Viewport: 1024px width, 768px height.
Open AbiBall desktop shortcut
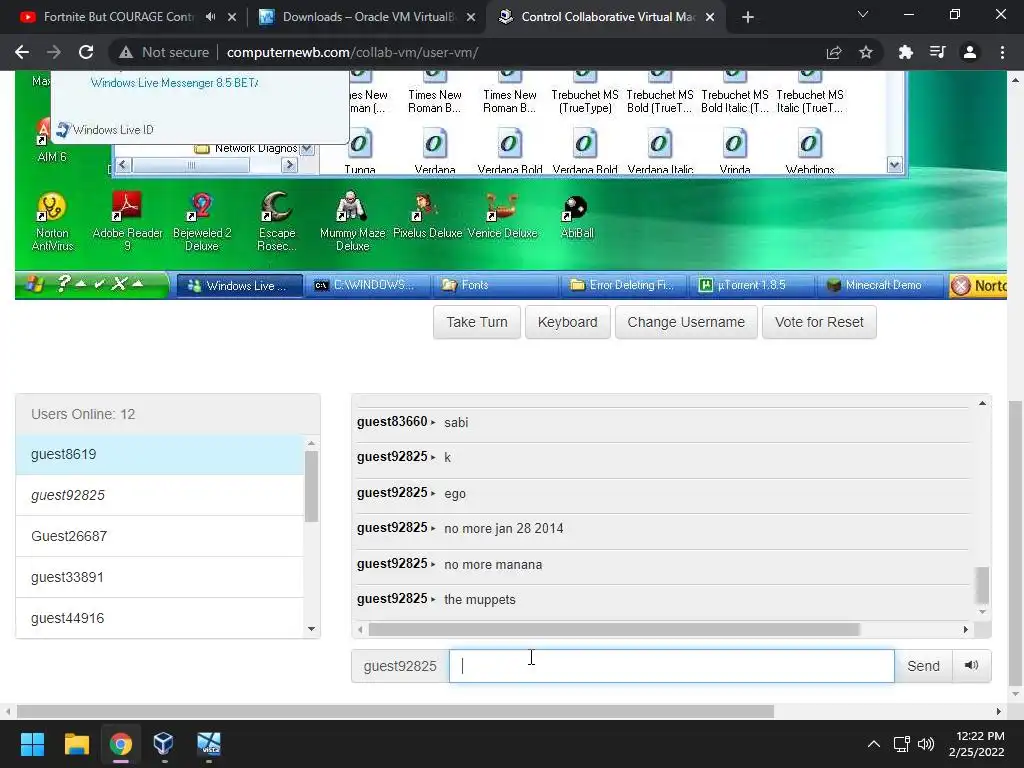coord(577,217)
